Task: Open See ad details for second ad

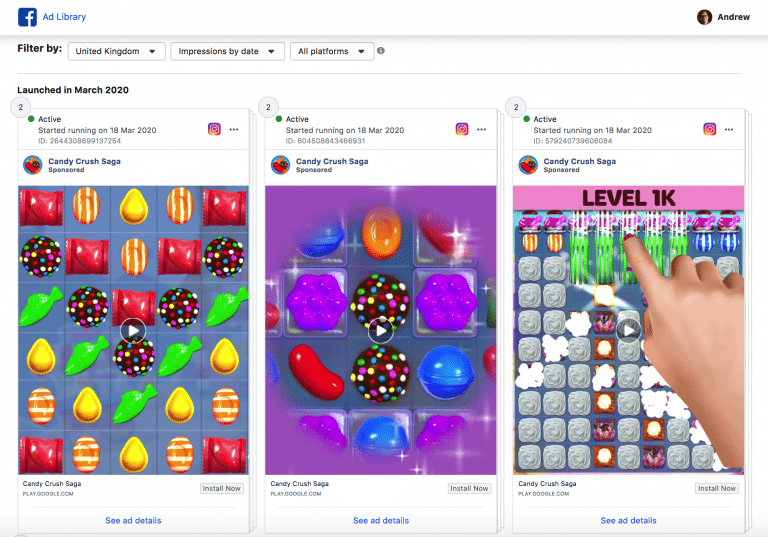Action: point(381,520)
